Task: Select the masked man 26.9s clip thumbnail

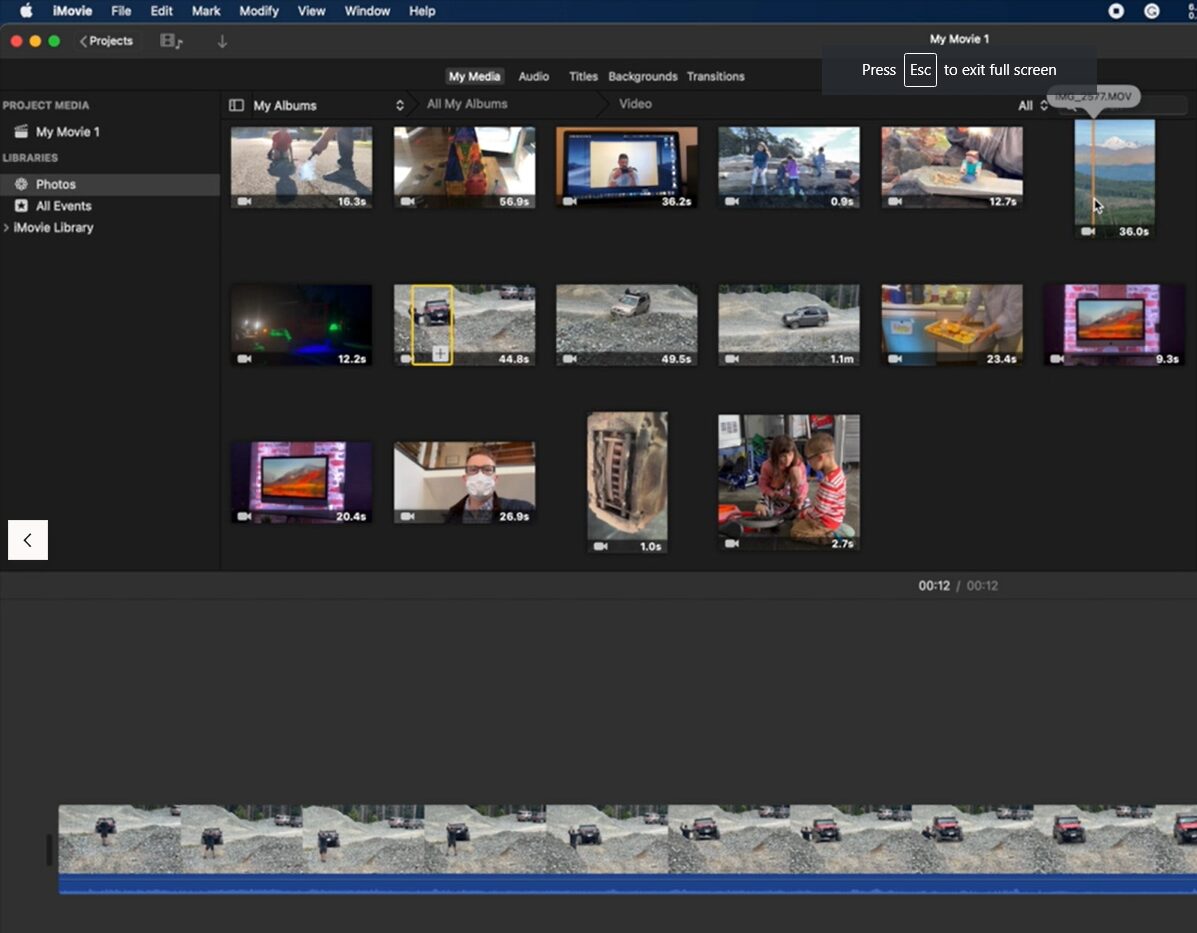Action: 464,482
